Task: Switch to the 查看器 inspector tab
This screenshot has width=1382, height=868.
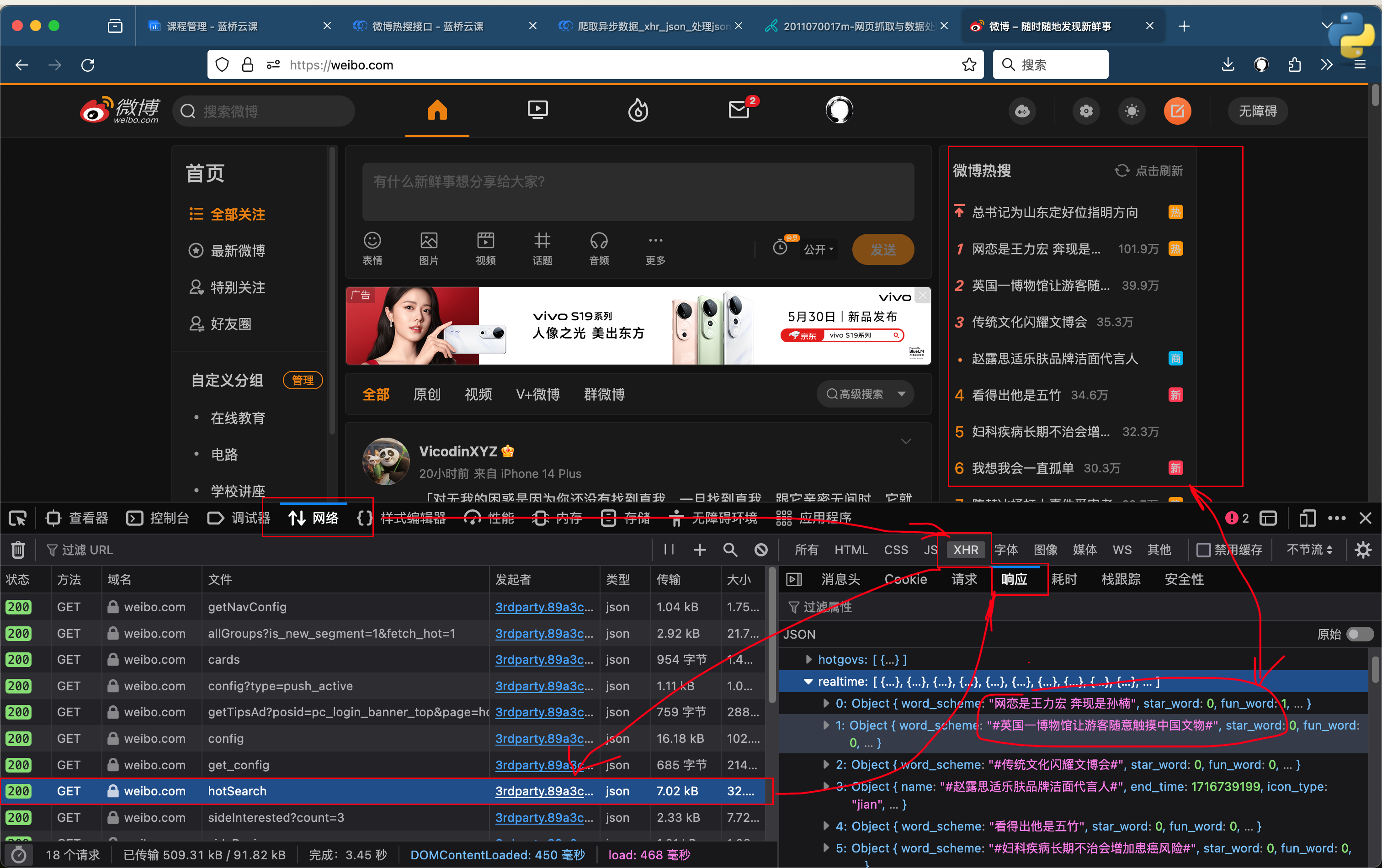Action: click(77, 518)
